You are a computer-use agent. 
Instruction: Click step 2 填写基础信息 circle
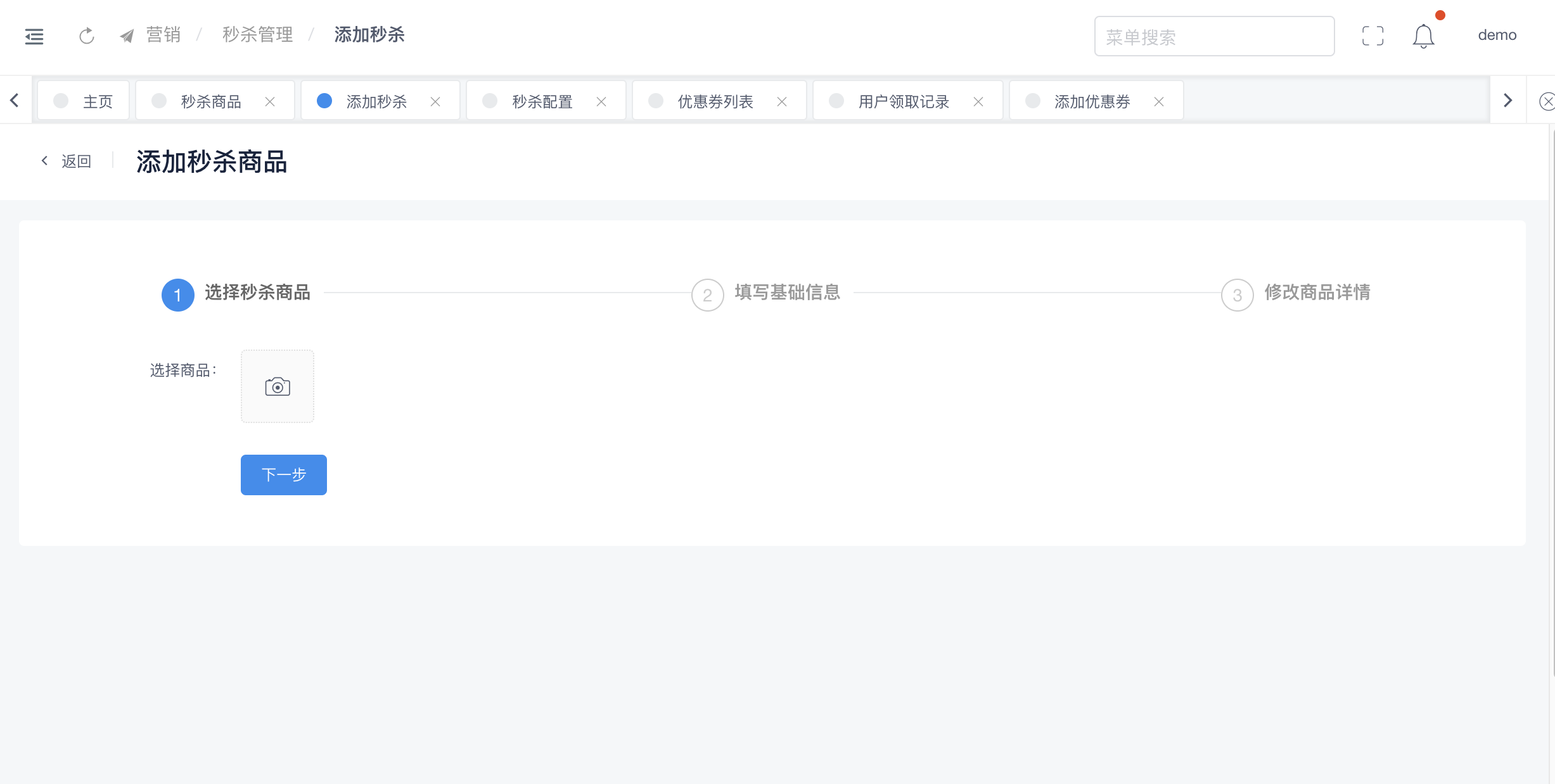coord(707,295)
